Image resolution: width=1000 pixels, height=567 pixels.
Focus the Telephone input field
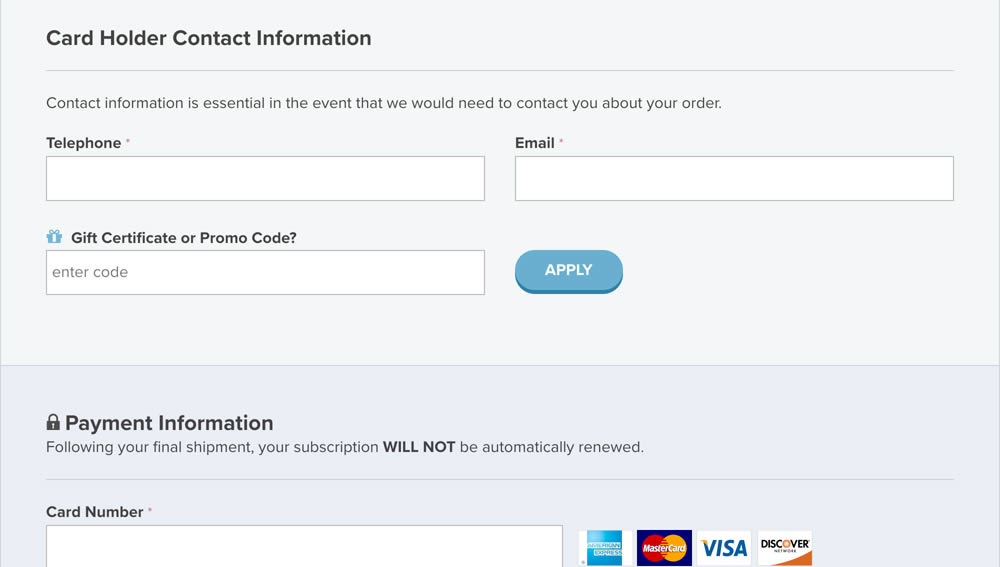tap(265, 178)
